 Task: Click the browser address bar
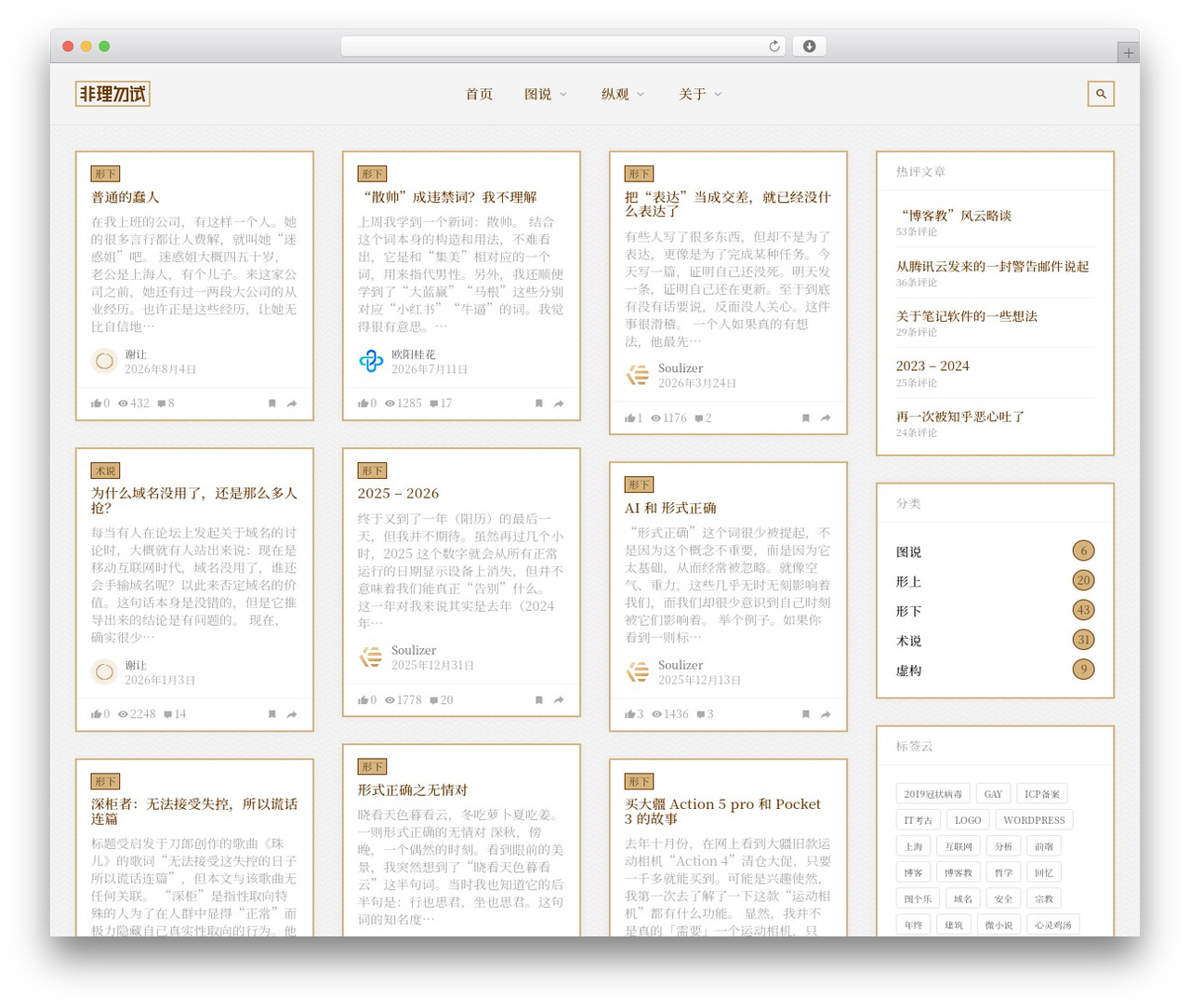pos(562,46)
